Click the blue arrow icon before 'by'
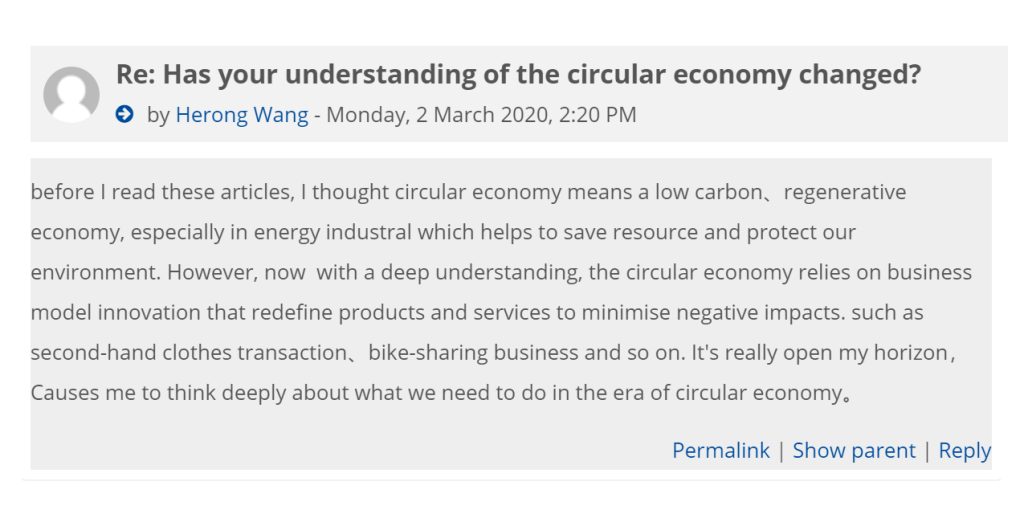The height and width of the screenshot is (514, 1024). pyautogui.click(x=125, y=115)
